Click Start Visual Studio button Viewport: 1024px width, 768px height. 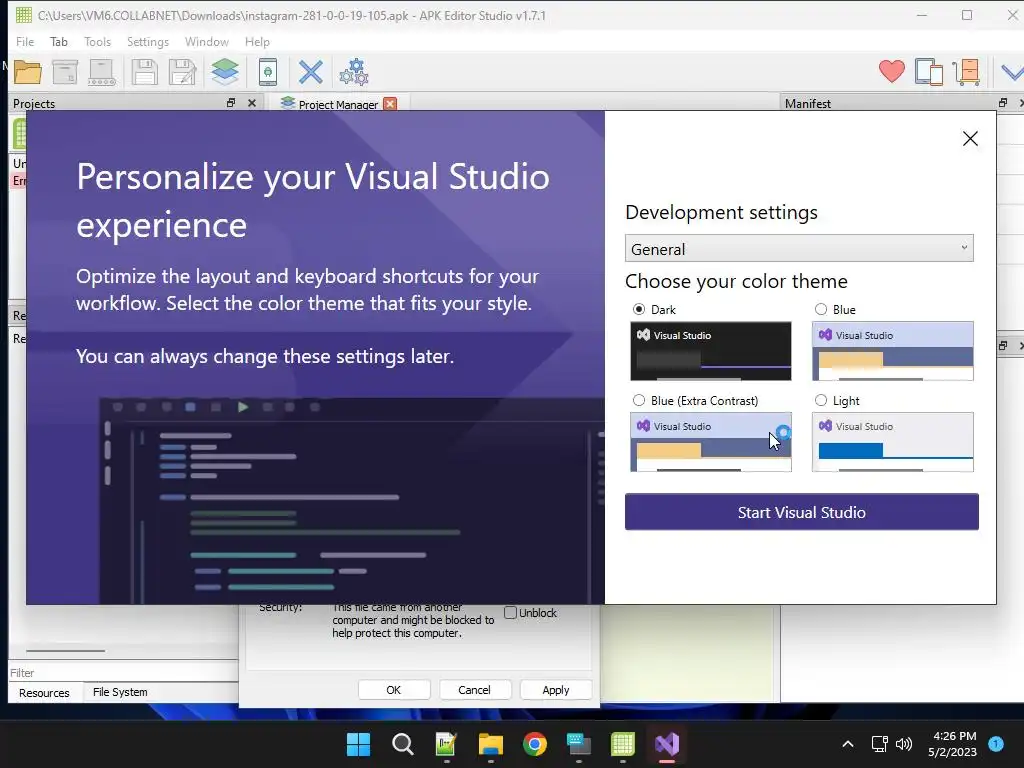tap(801, 512)
